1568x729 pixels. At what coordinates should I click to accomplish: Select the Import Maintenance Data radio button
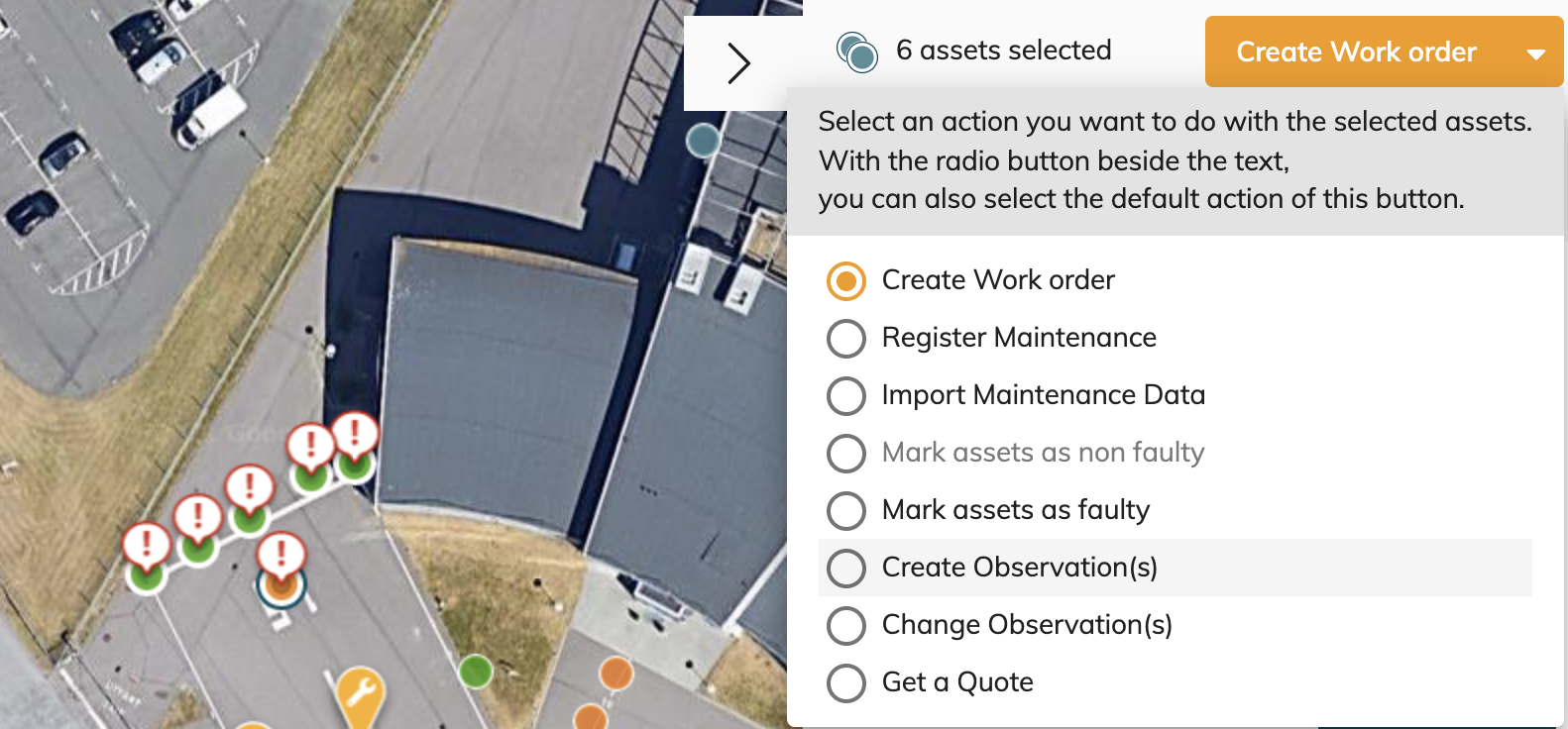pos(846,395)
